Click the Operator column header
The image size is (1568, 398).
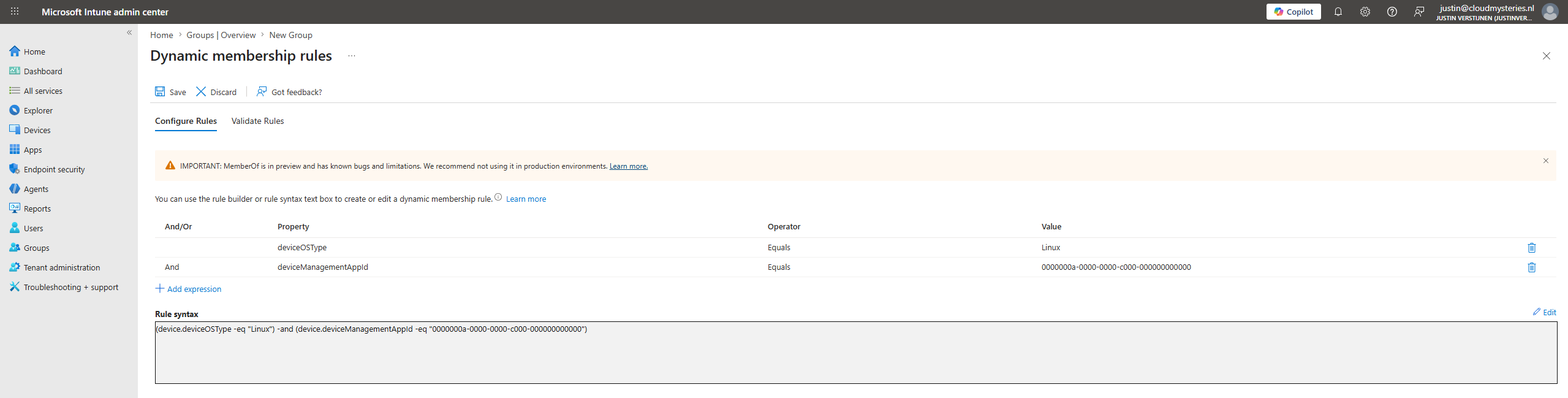[784, 227]
